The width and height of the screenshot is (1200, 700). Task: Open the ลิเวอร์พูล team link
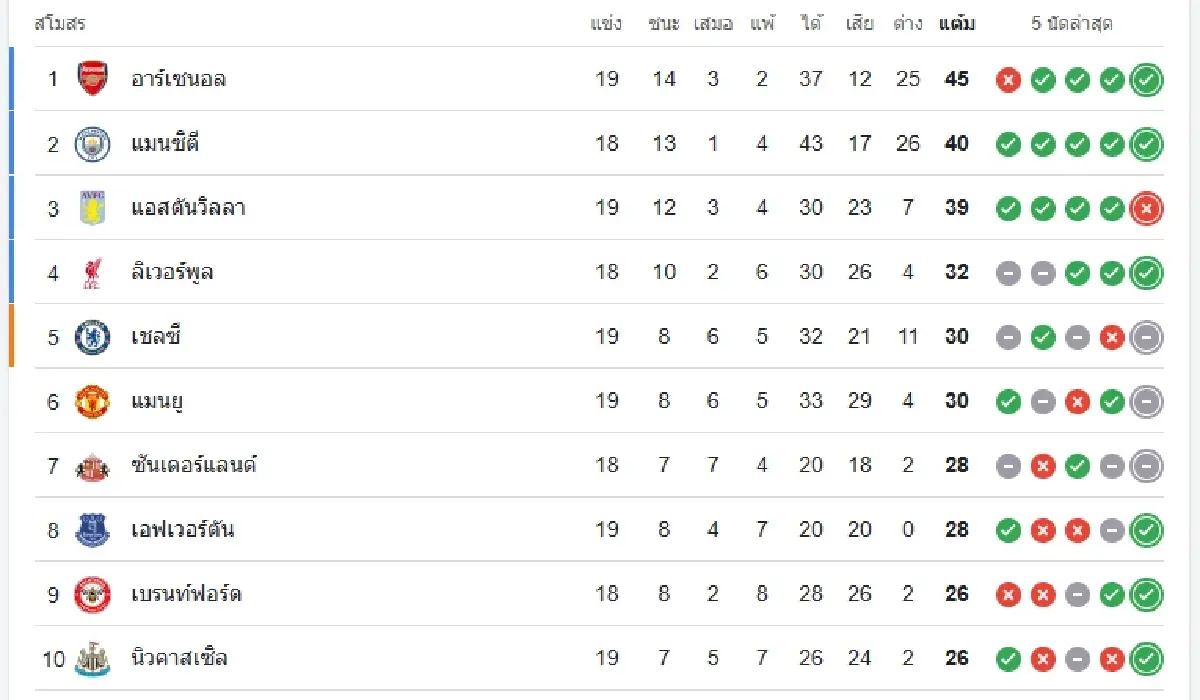[172, 272]
